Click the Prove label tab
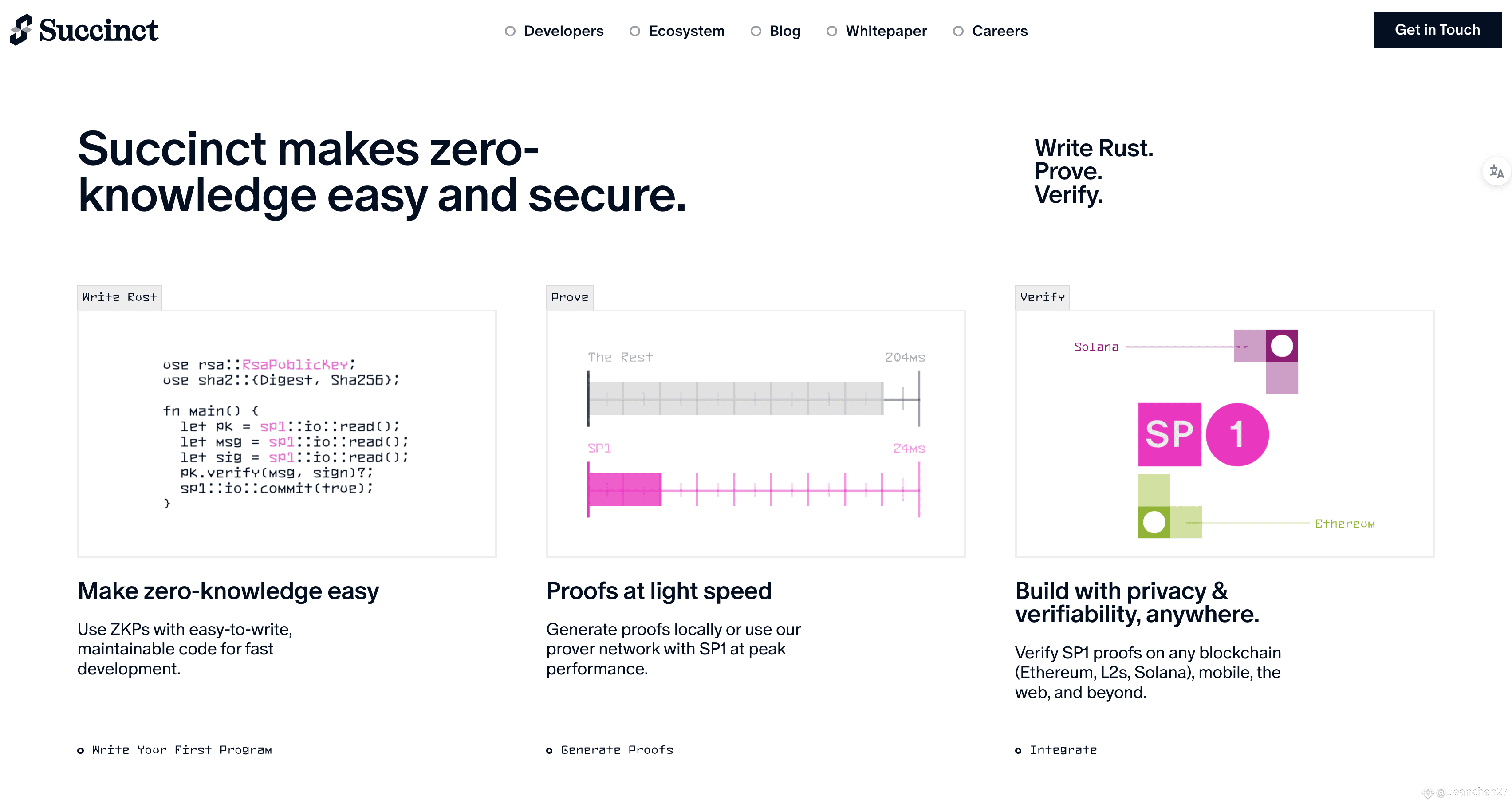The width and height of the screenshot is (1512, 804). point(570,298)
